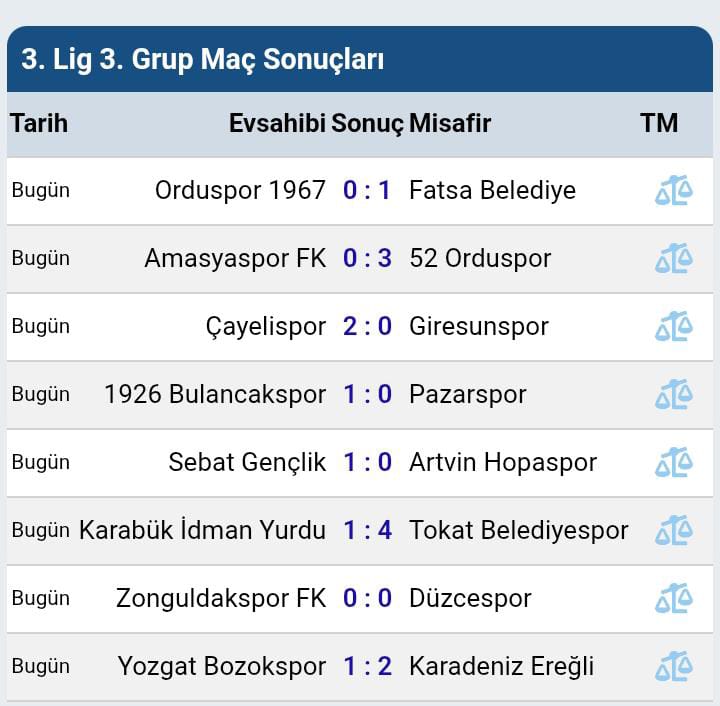The image size is (720, 706).
Task: Open comparison icon for Amasyaspor FK match
Action: pyautogui.click(x=673, y=258)
